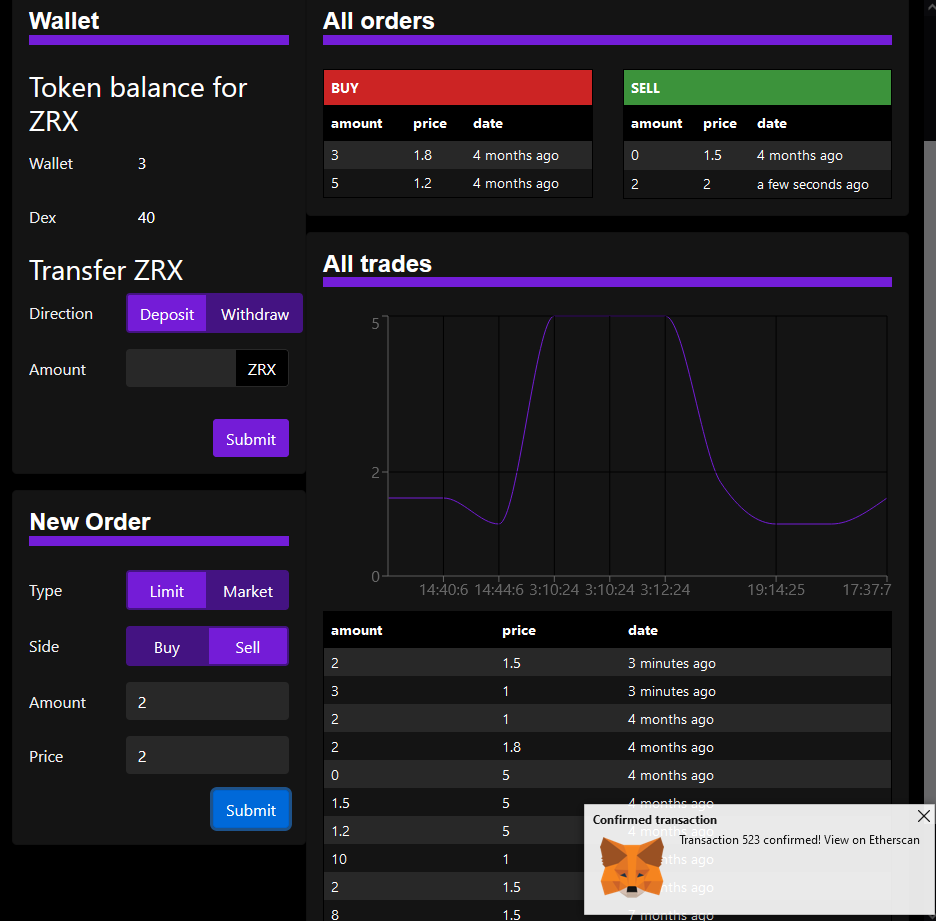The image size is (936, 921).
Task: Switch order type to Limit
Action: click(x=167, y=591)
